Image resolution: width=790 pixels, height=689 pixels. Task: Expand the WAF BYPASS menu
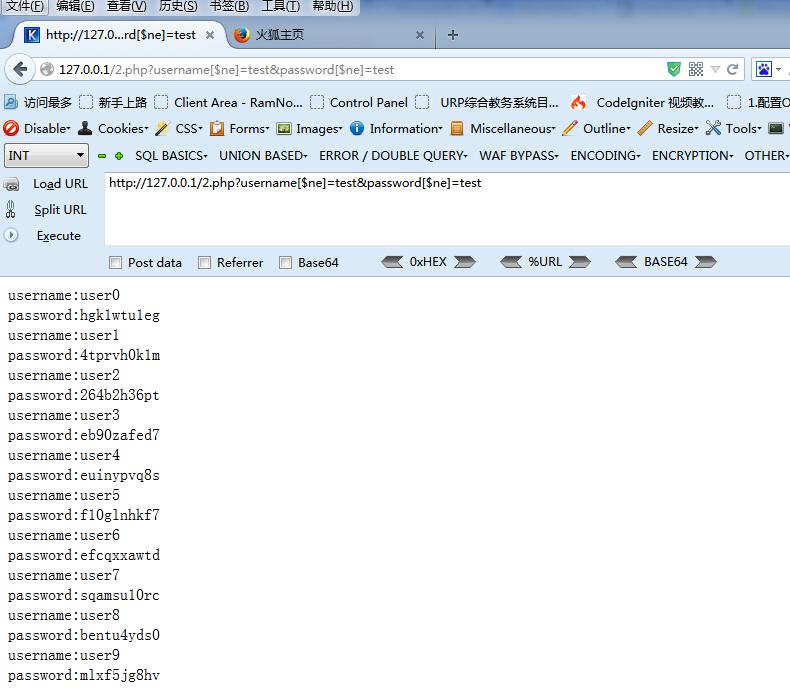click(518, 156)
